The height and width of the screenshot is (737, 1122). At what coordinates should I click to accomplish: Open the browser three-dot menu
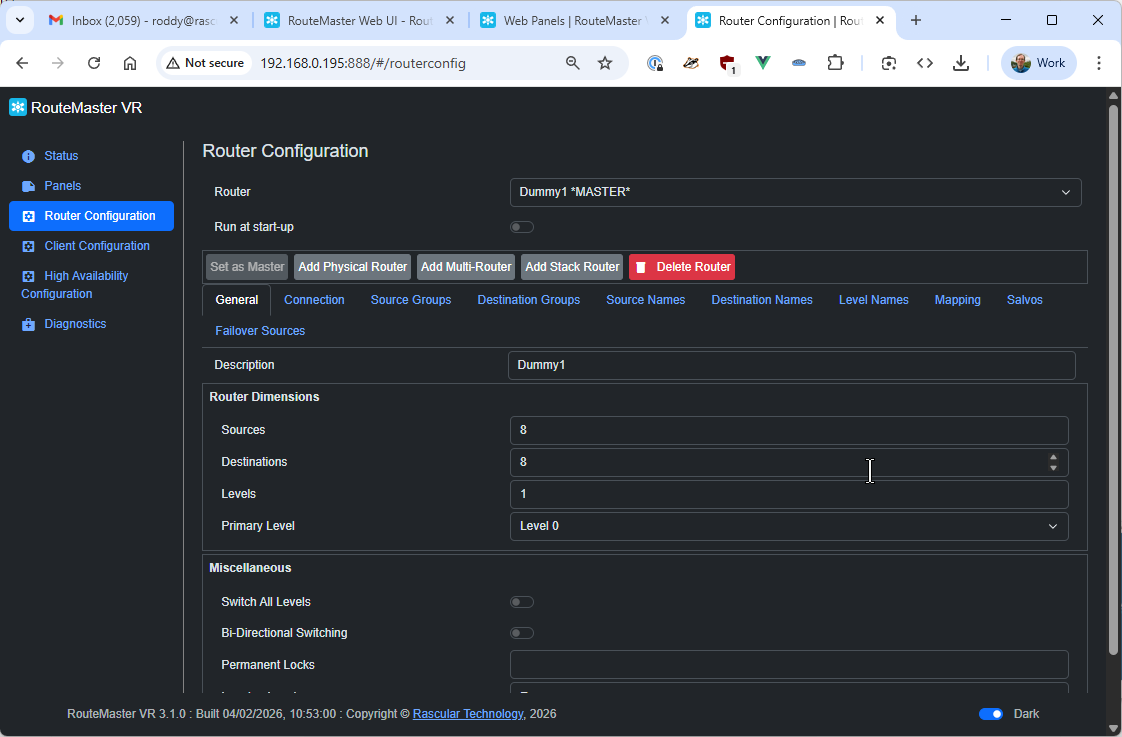(1099, 63)
